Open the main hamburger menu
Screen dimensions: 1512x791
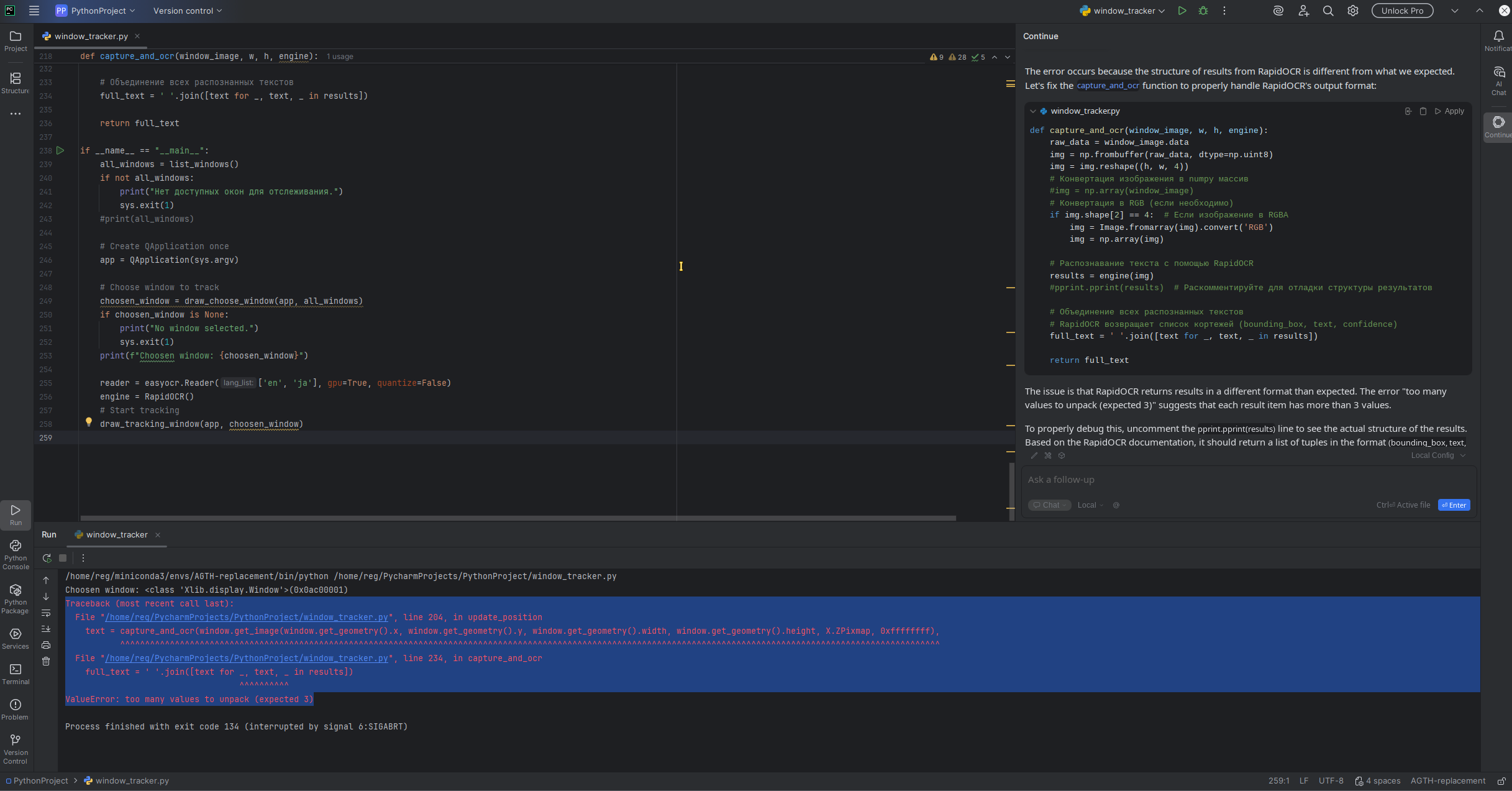pos(34,11)
